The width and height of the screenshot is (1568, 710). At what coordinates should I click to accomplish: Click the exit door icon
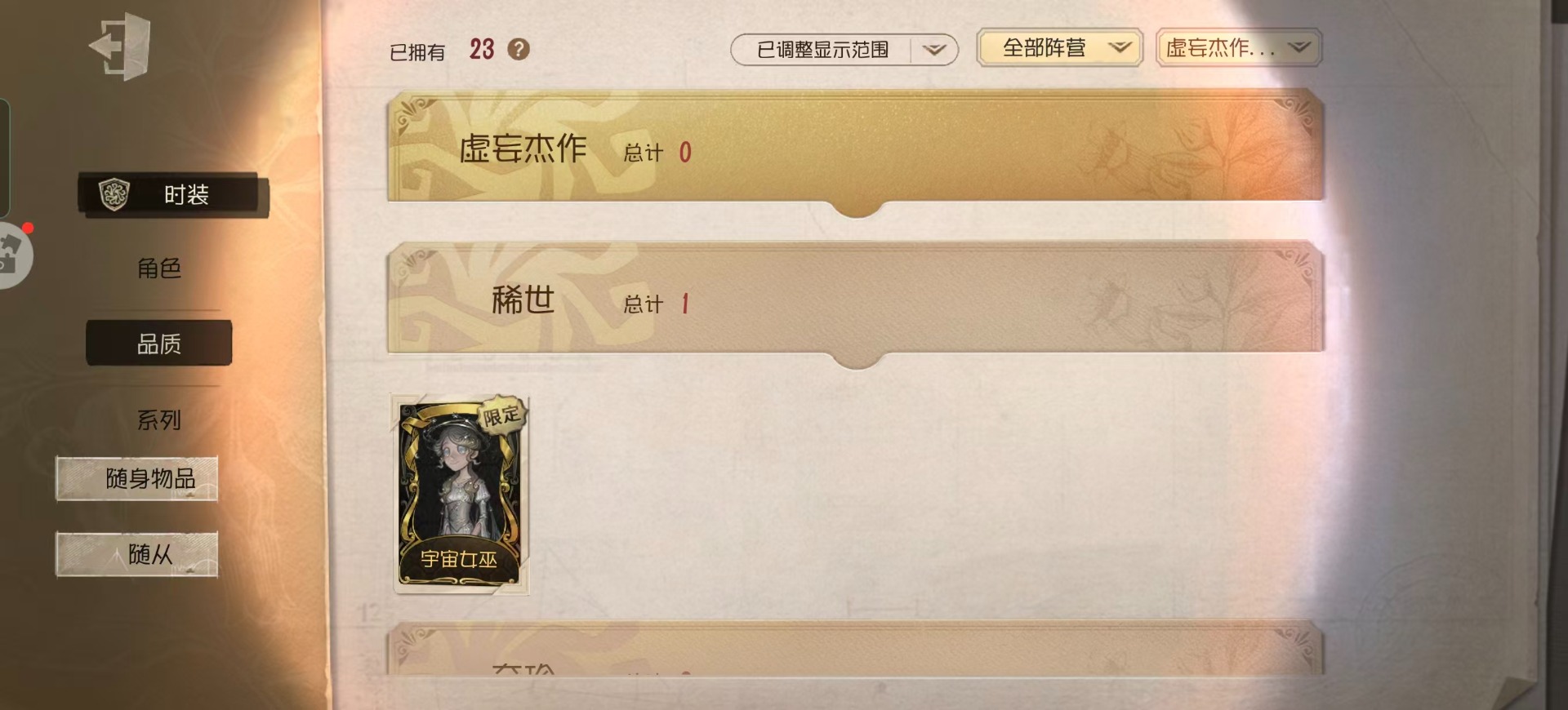coord(119,46)
